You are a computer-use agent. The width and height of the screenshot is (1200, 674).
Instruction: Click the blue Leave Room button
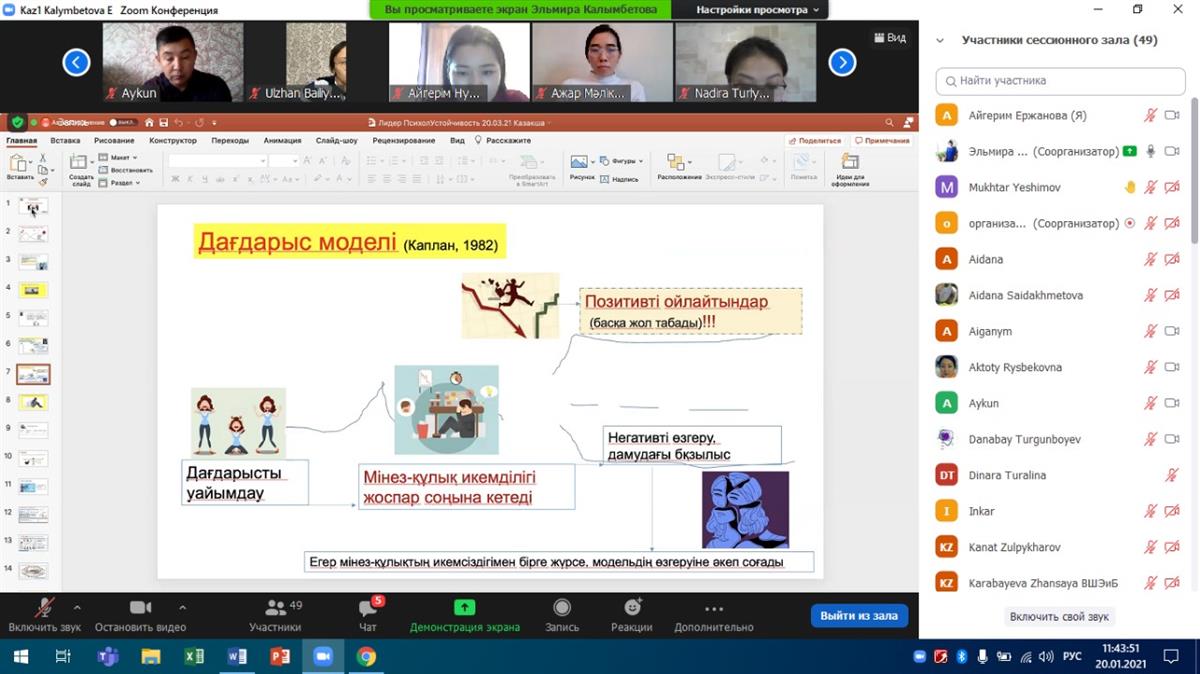point(858,616)
